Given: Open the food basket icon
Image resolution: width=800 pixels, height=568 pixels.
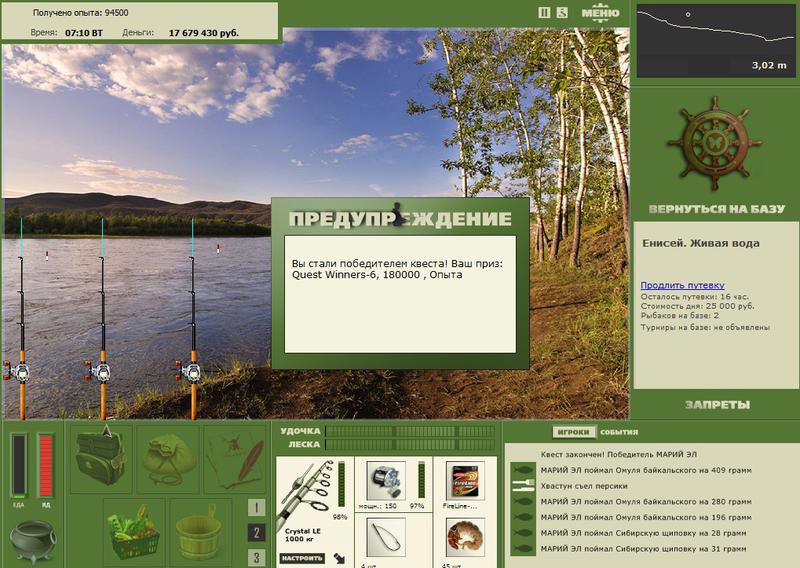Looking at the screenshot, I should click(x=134, y=531).
